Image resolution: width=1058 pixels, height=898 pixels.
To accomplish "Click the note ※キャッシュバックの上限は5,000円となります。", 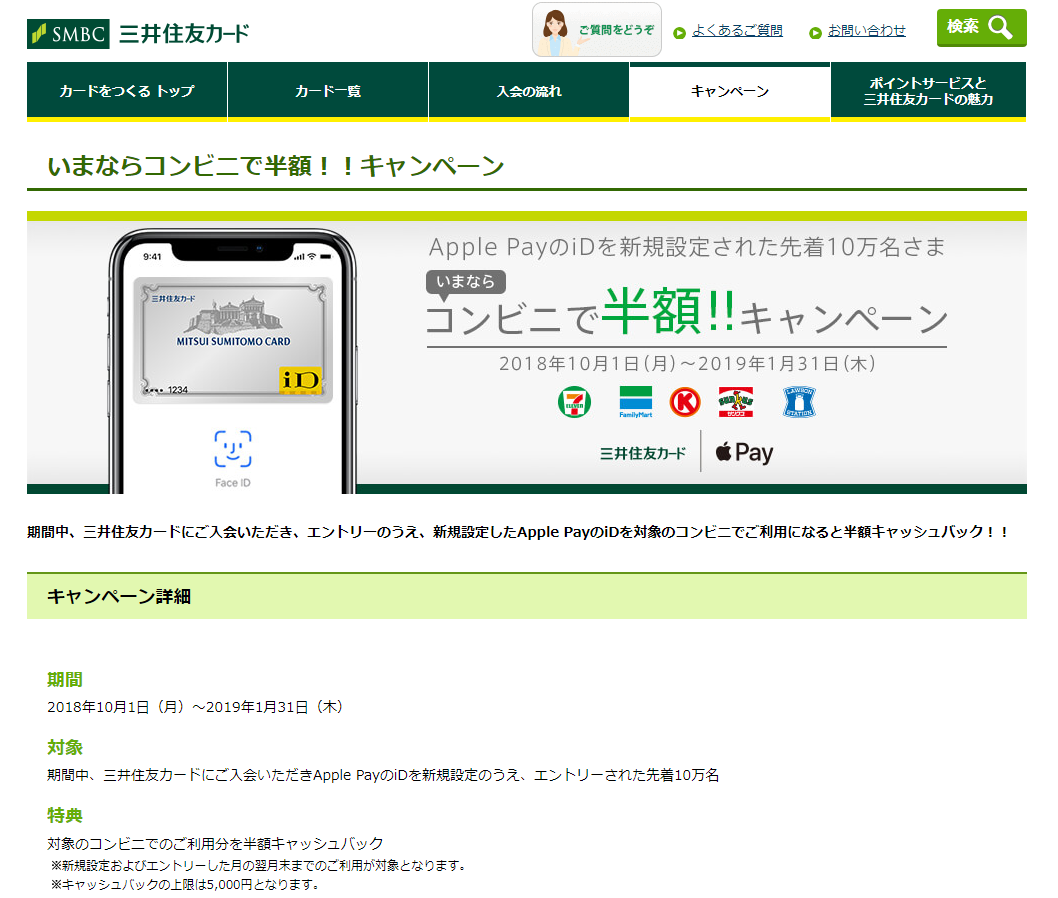I will click(185, 884).
